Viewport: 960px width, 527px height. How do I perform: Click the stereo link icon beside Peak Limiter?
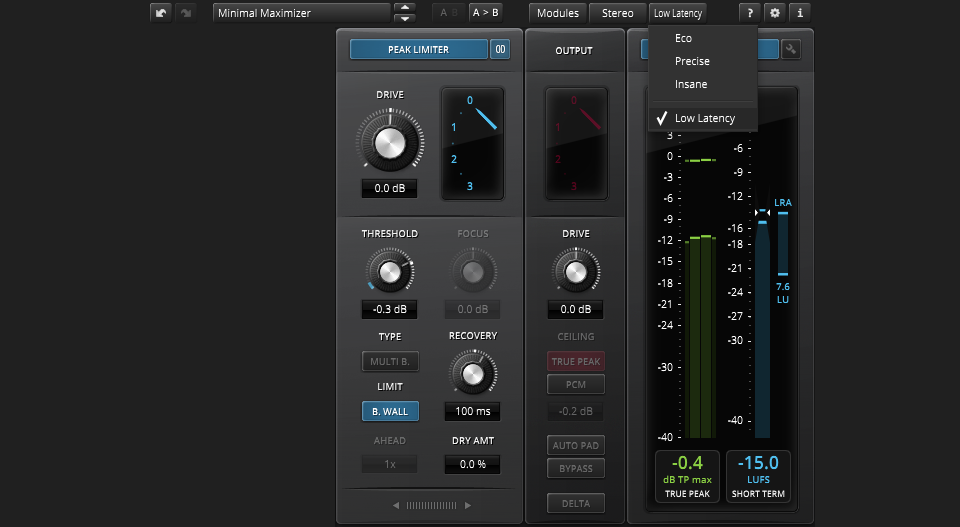click(499, 50)
